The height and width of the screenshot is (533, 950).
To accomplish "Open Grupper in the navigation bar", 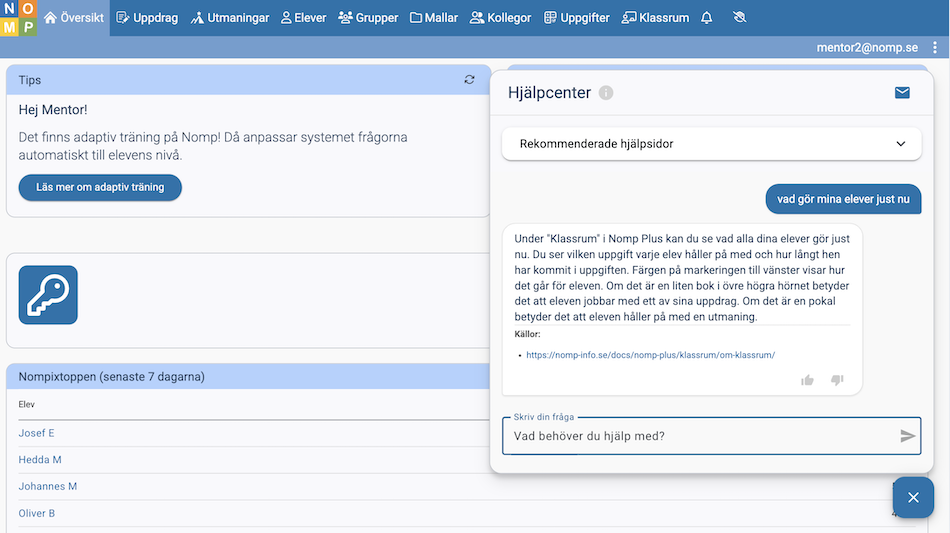I will 368,18.
